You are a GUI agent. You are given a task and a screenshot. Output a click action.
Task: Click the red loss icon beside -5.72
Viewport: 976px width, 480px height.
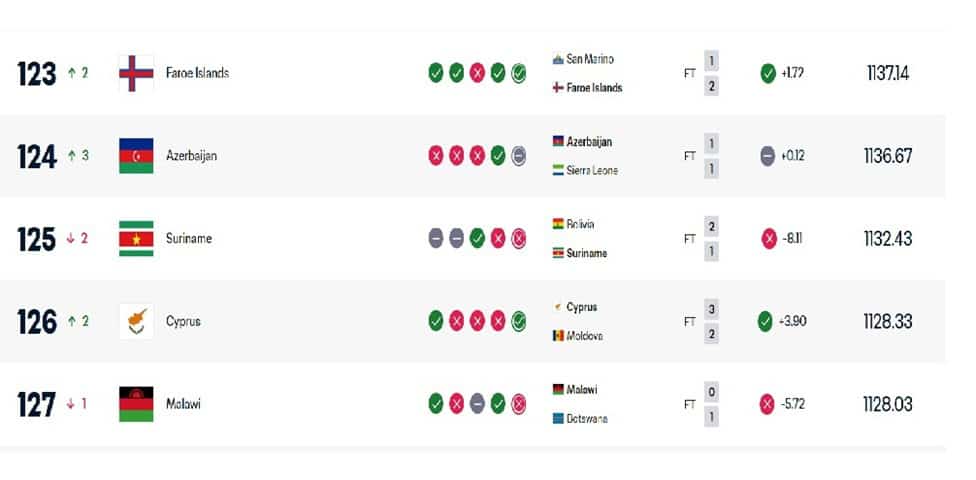click(767, 404)
